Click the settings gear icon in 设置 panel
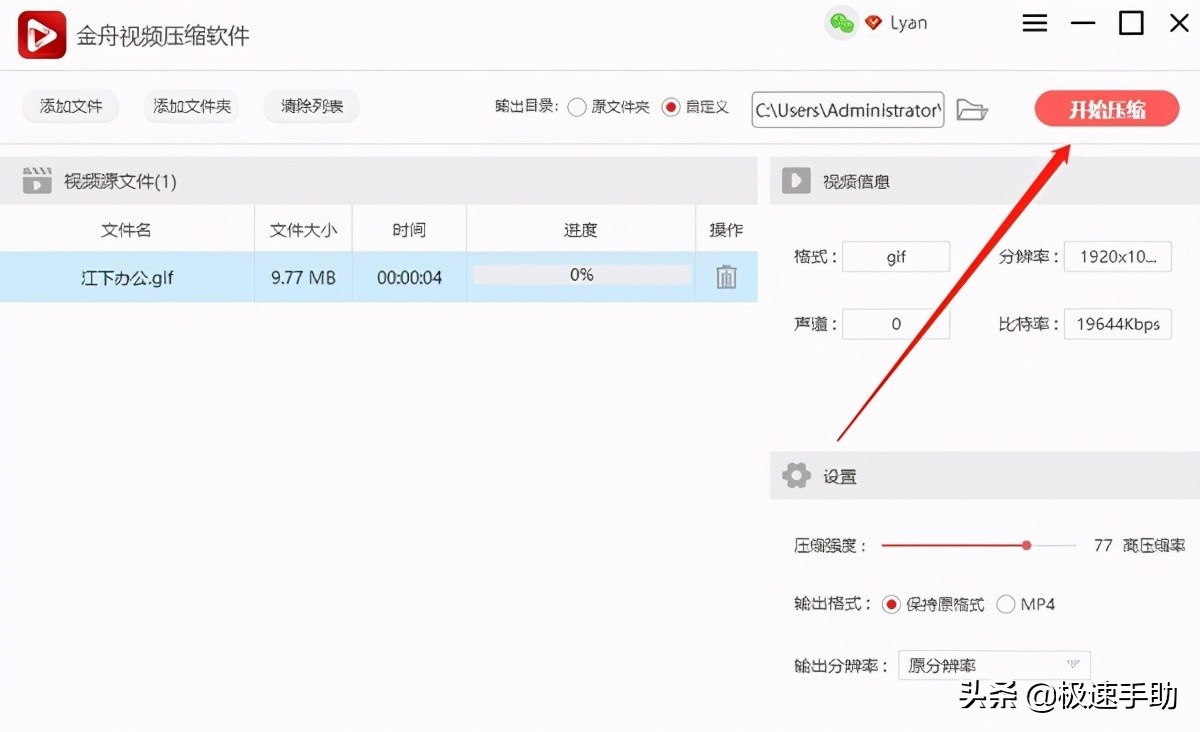1200x732 pixels. [x=795, y=475]
